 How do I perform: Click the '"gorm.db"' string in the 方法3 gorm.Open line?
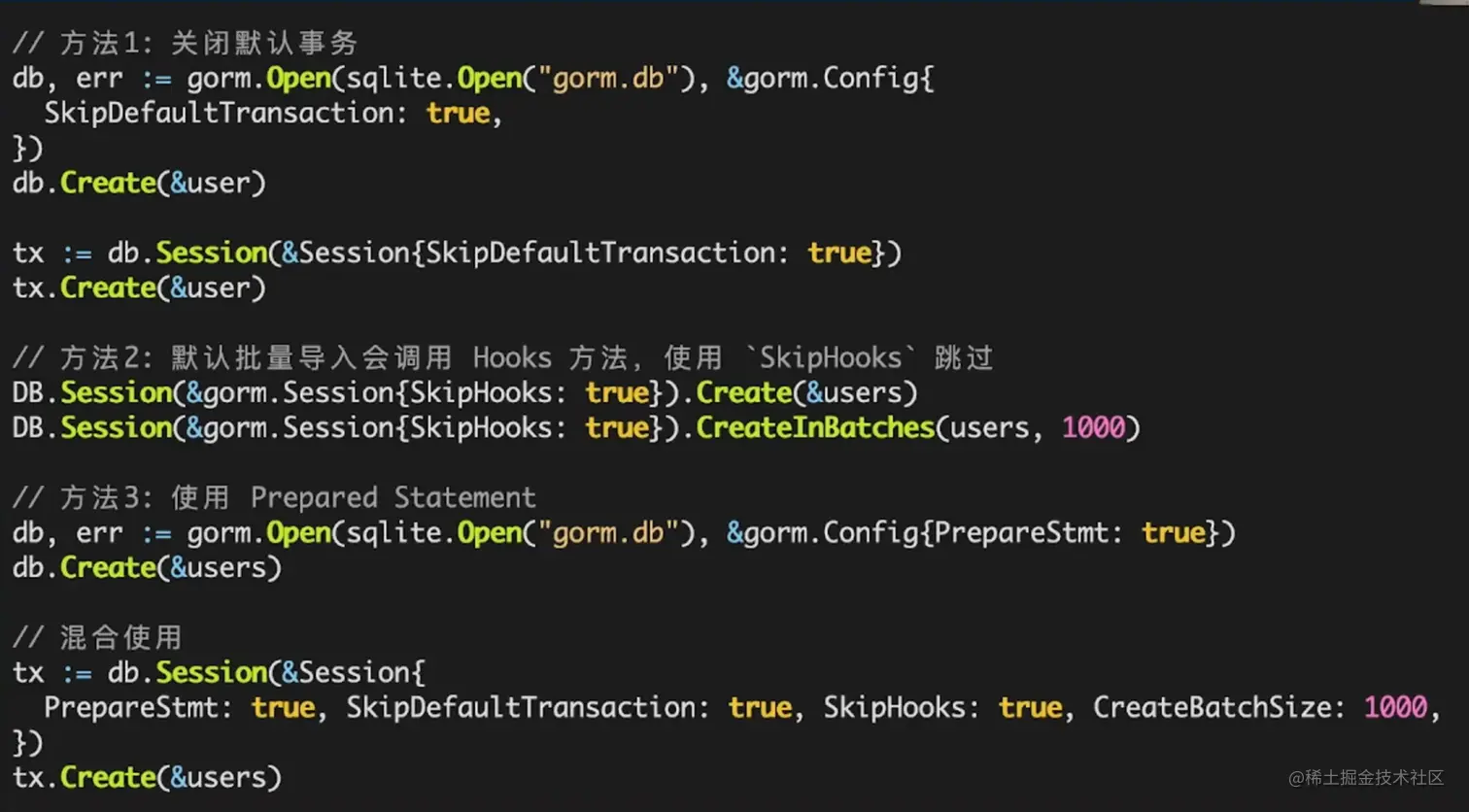coord(608,532)
